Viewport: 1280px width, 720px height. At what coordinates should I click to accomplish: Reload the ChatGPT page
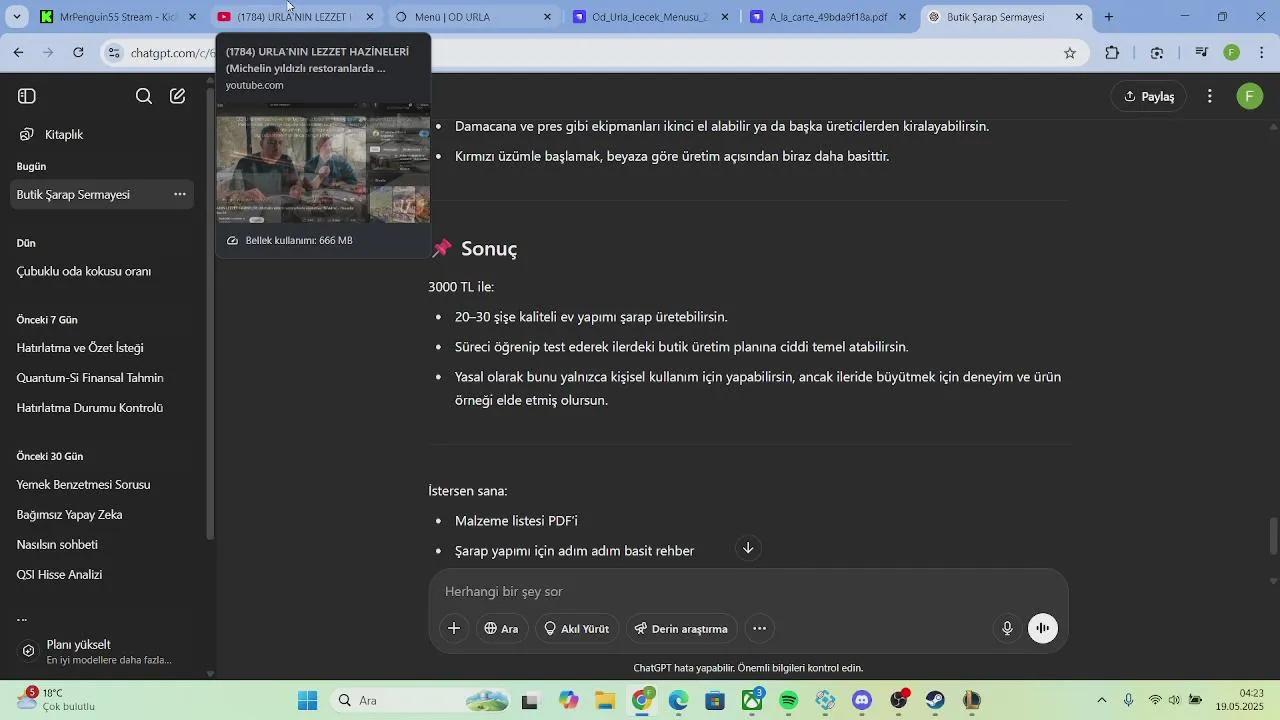[x=79, y=52]
